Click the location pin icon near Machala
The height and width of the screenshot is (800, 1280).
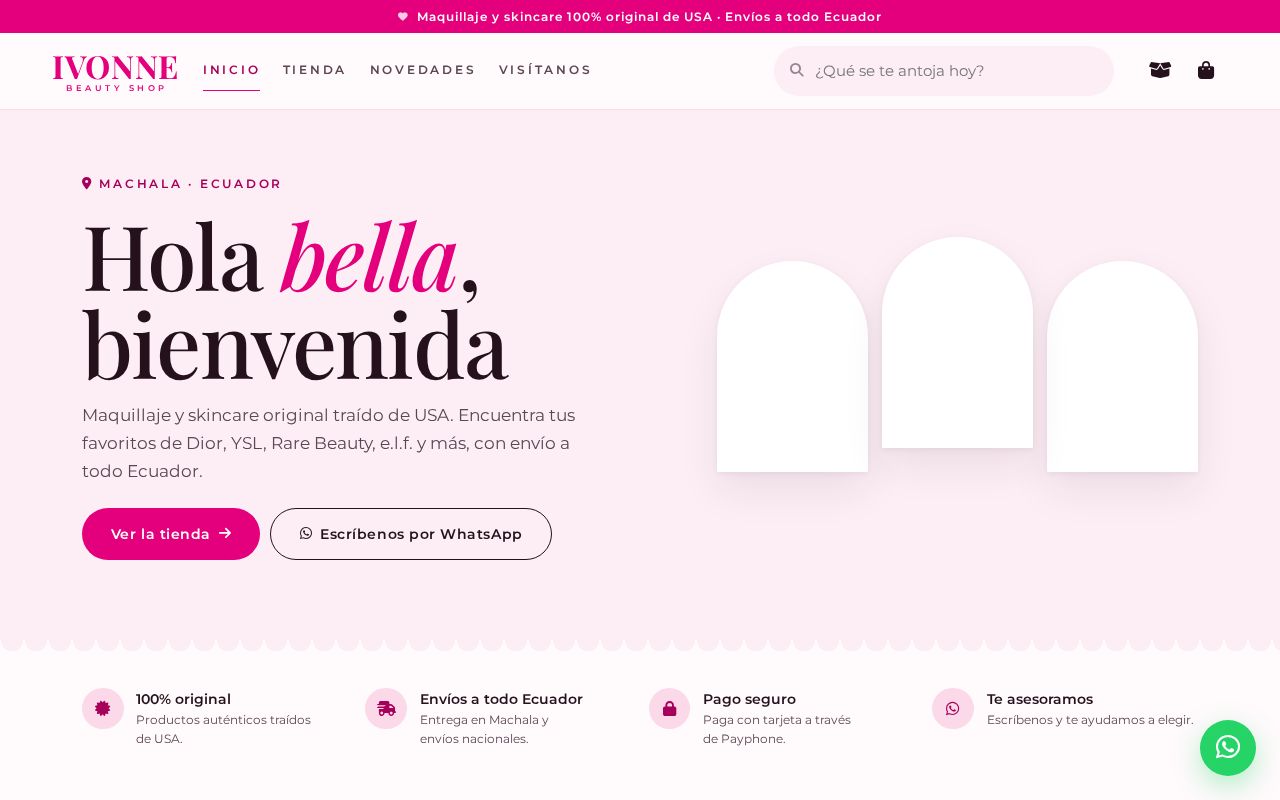click(87, 184)
